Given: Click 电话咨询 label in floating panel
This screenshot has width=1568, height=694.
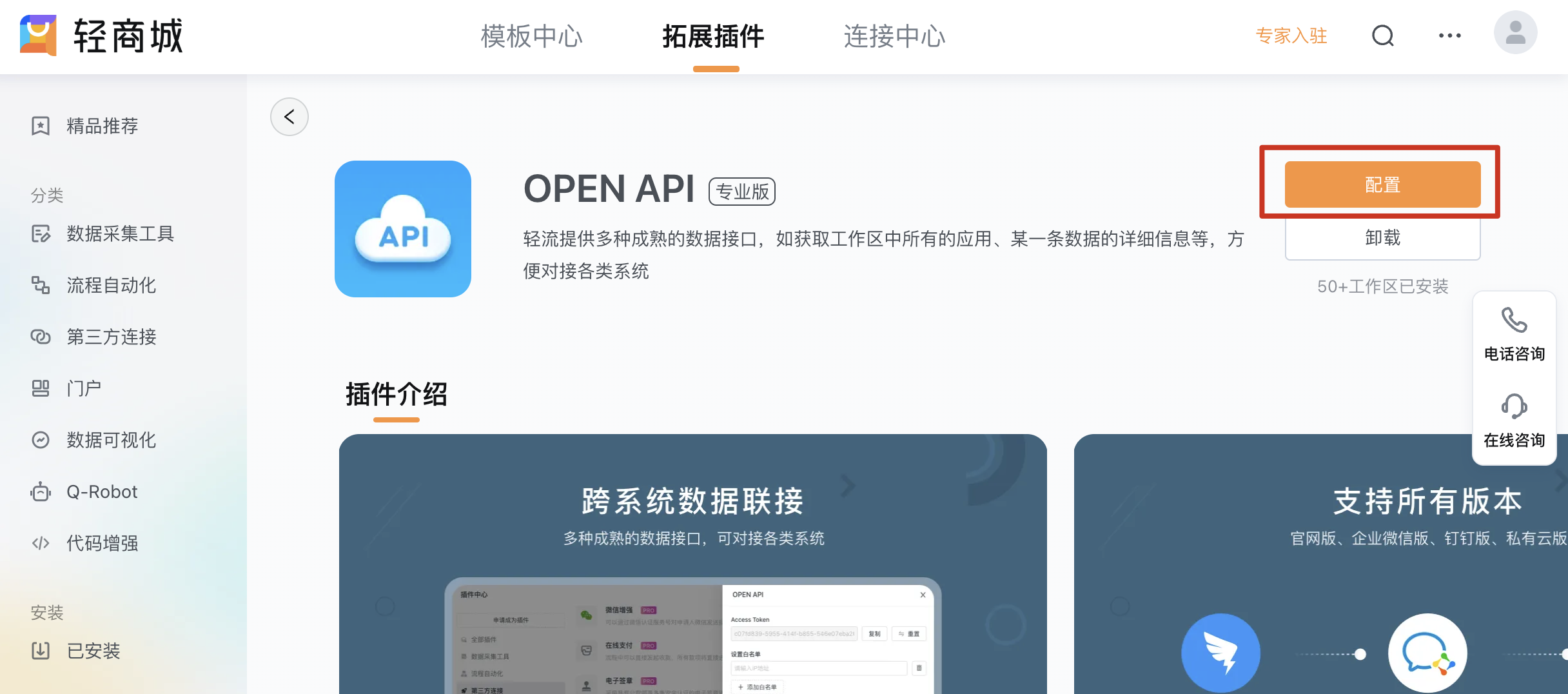Looking at the screenshot, I should [x=1514, y=354].
